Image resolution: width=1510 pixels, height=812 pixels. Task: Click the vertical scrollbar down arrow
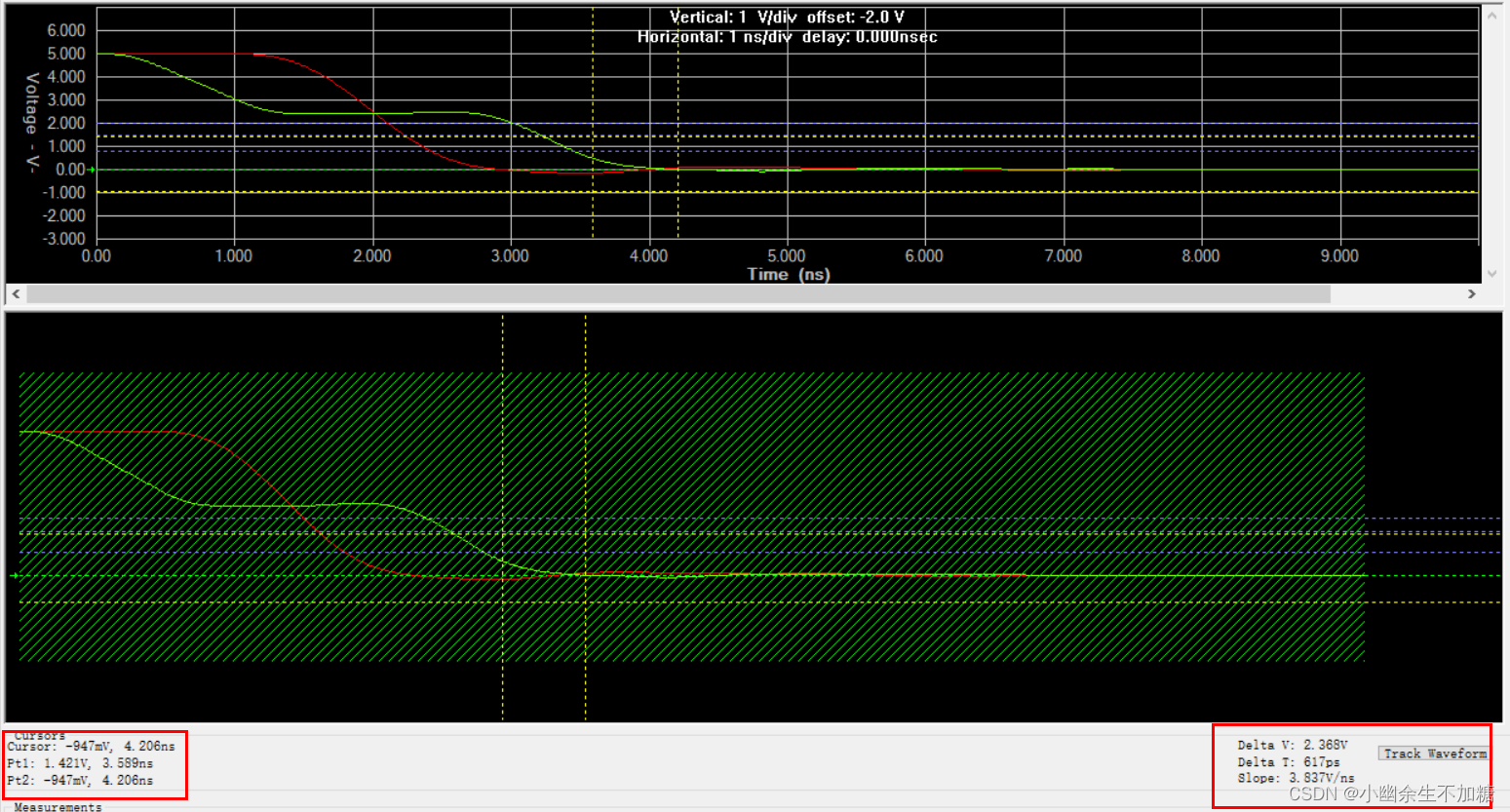click(x=1491, y=274)
